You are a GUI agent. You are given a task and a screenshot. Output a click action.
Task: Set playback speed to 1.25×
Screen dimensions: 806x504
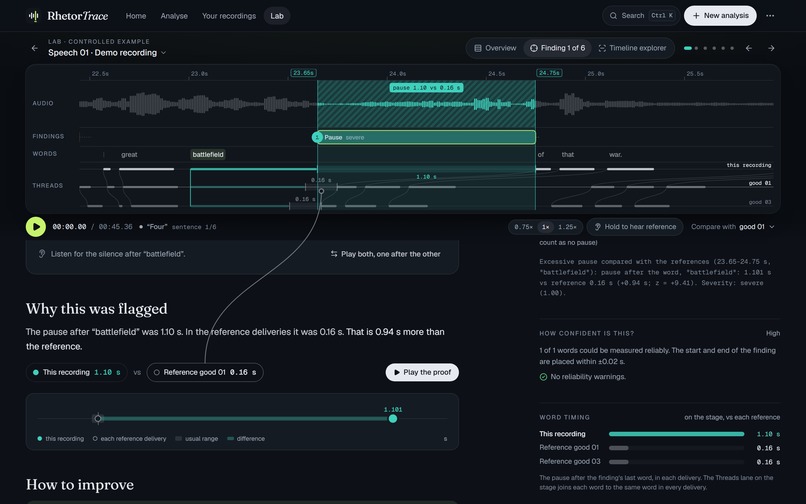pyautogui.click(x=567, y=227)
